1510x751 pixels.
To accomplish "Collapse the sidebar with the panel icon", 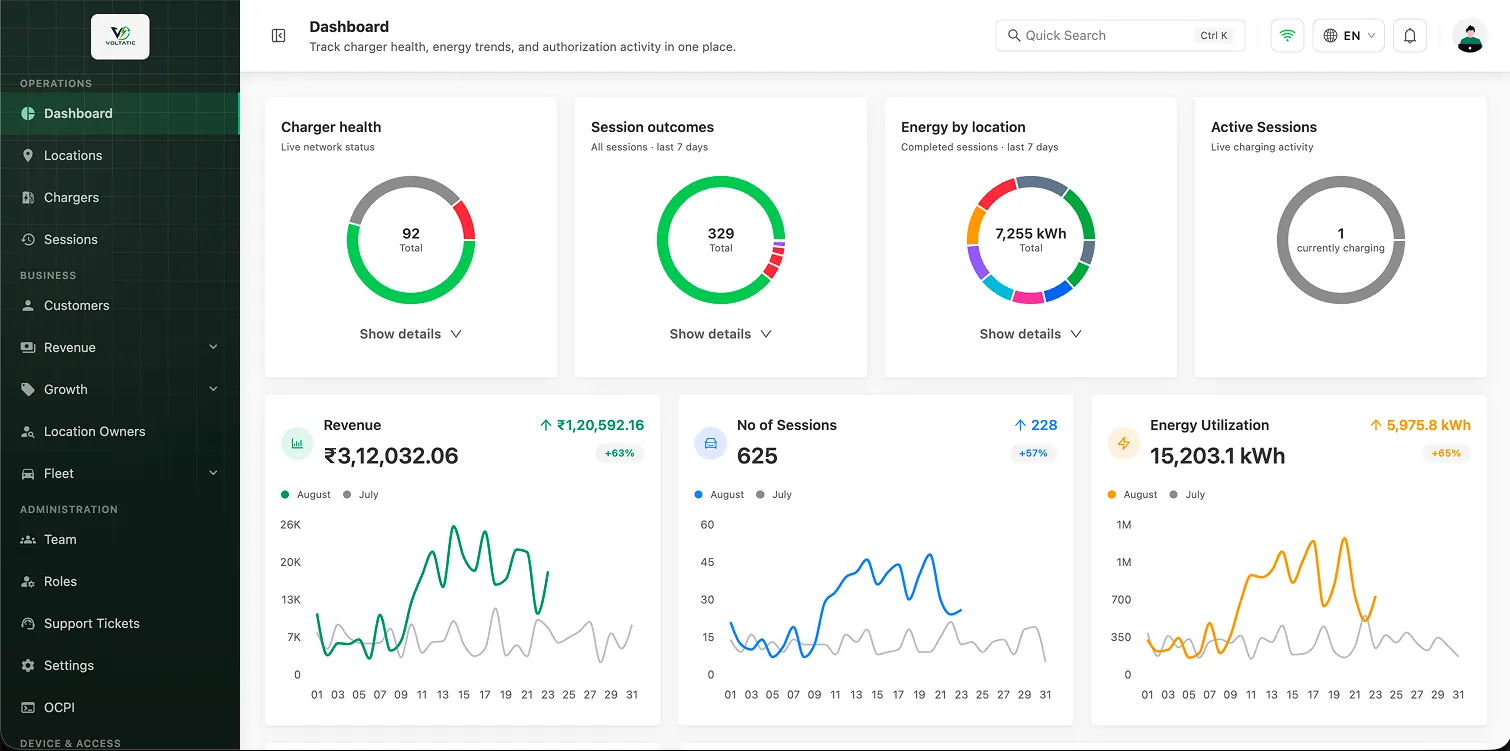I will click(279, 35).
